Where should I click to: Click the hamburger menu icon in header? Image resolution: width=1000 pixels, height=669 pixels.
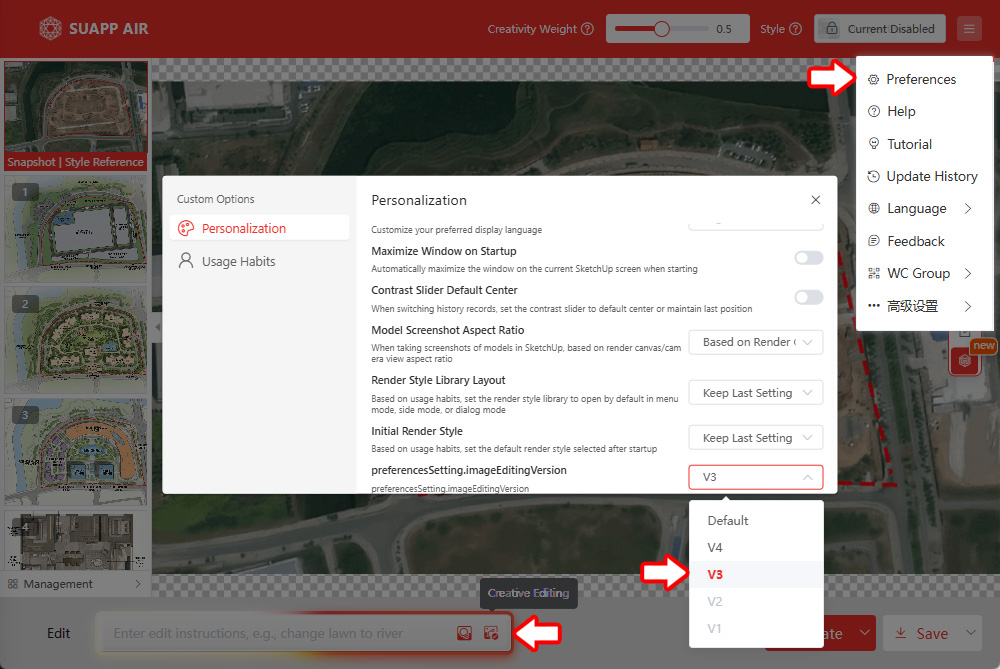968,29
